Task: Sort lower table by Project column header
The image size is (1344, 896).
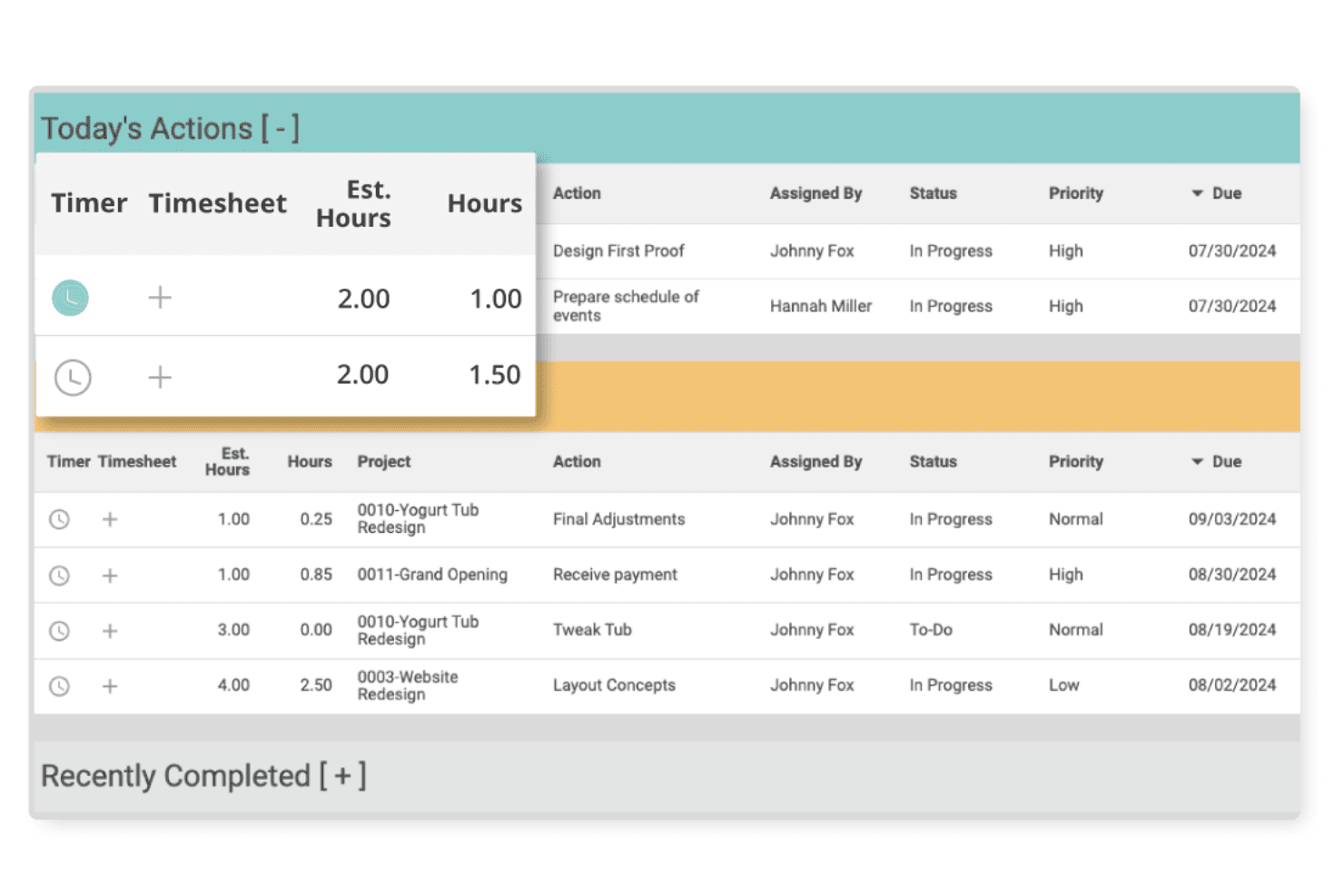Action: tap(384, 462)
